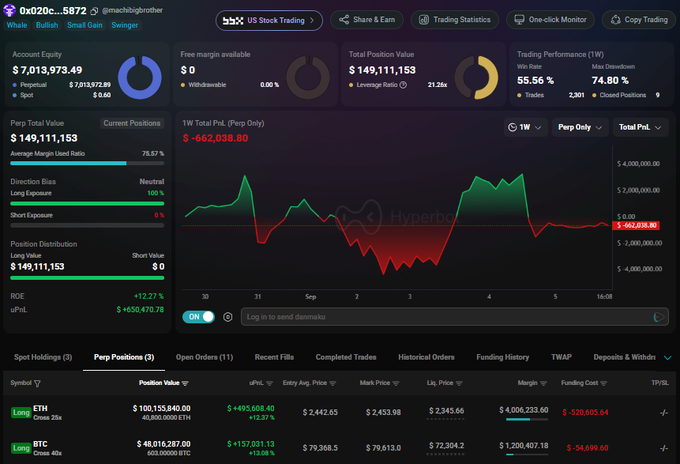Click the send danmaku arrow icon
The width and height of the screenshot is (680, 464).
pos(658,317)
